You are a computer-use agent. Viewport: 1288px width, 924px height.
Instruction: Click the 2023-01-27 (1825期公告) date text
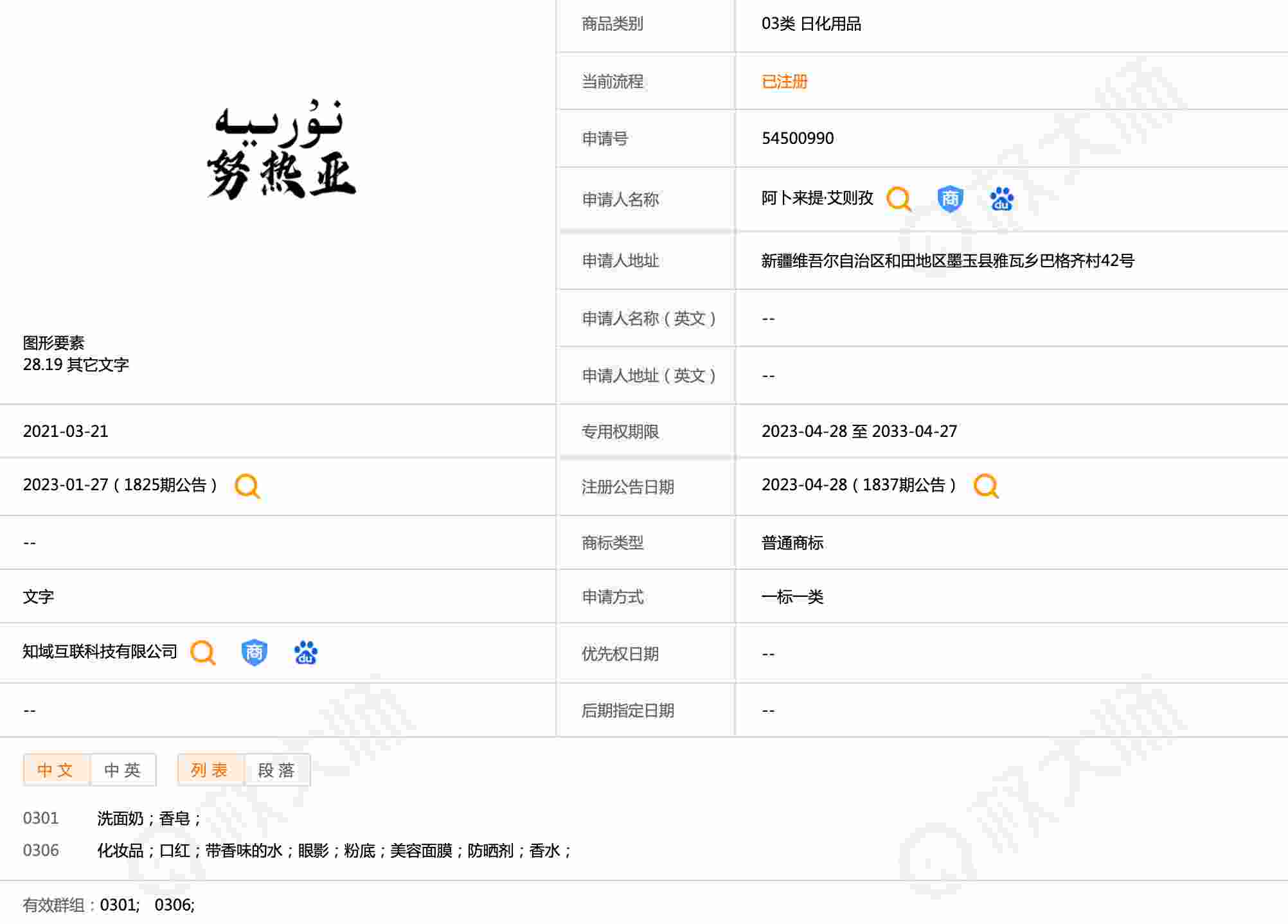(120, 485)
